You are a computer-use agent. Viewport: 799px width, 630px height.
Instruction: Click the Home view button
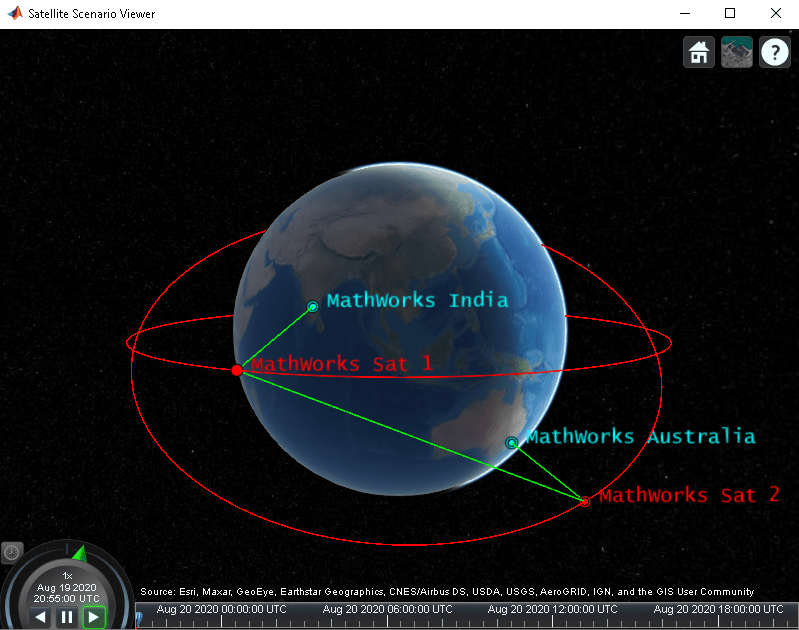point(699,52)
